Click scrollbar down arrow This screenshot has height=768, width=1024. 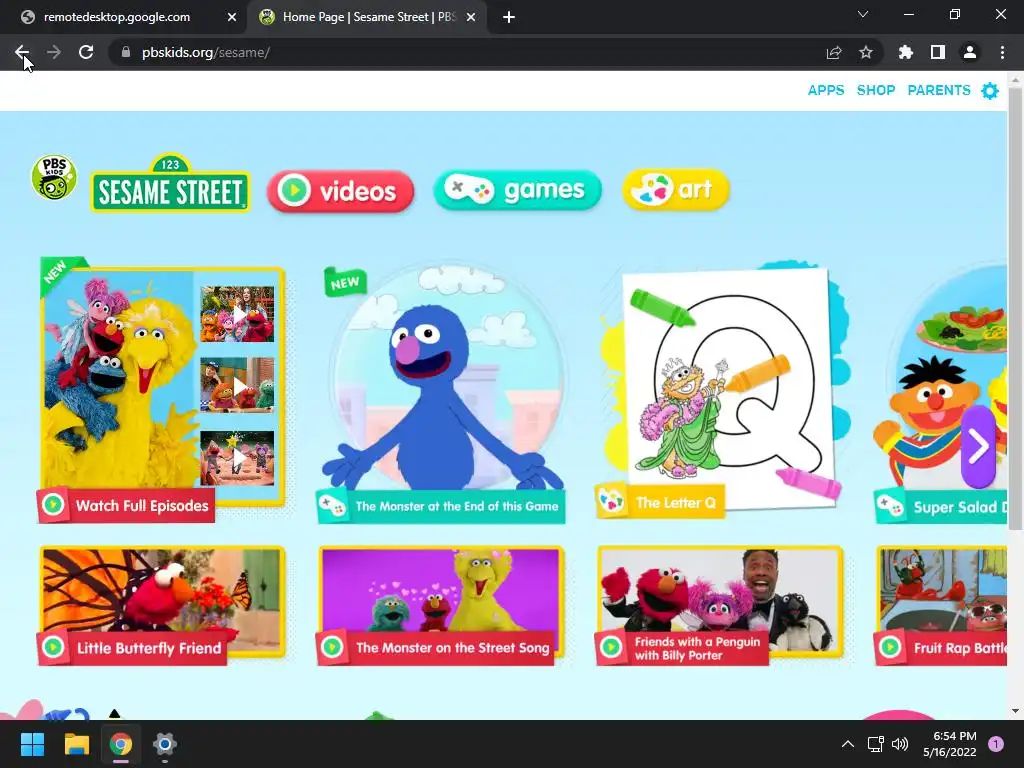pos(1016,711)
